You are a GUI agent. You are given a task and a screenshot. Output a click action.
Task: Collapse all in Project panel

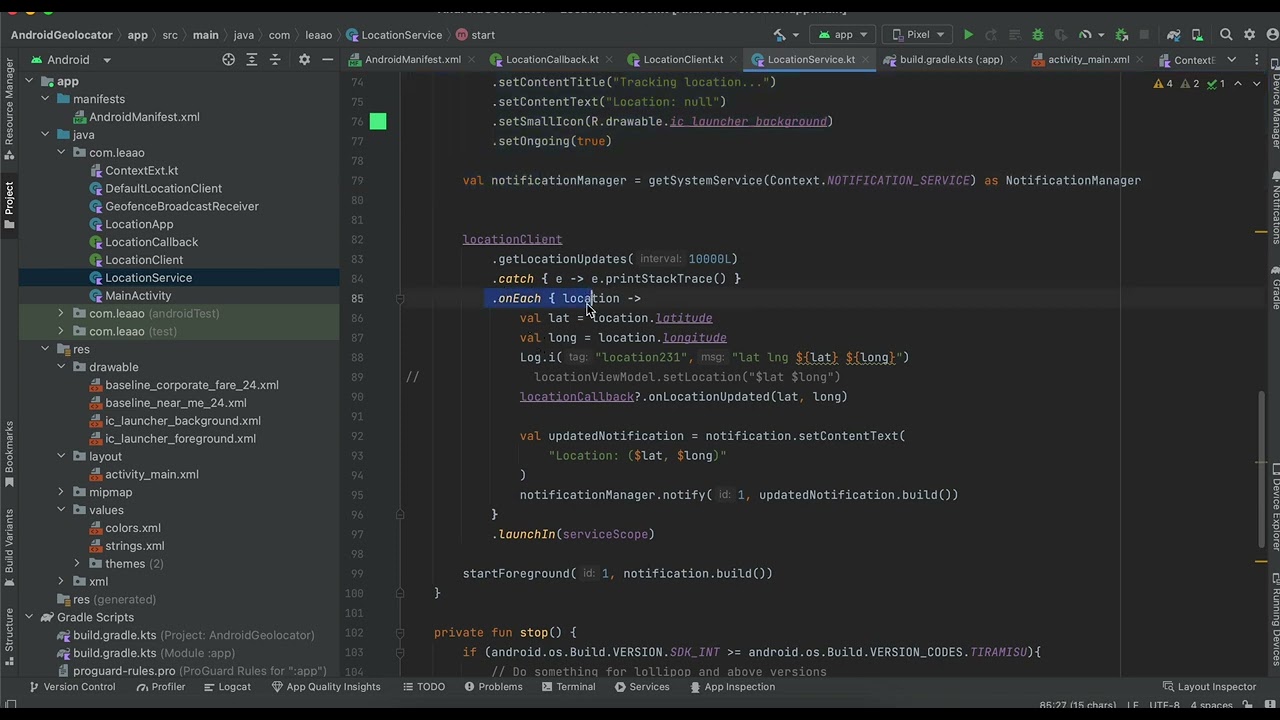tap(275, 60)
